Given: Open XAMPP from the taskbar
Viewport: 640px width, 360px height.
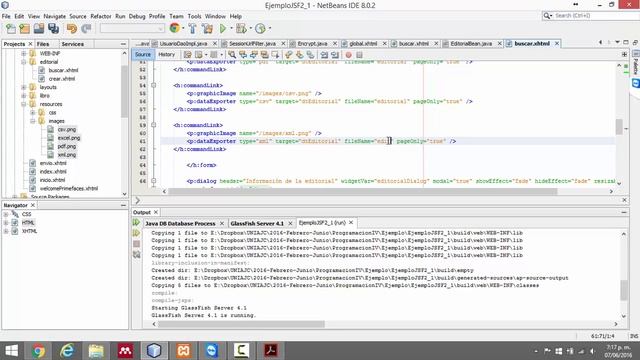Looking at the screenshot, I should click(x=183, y=351).
